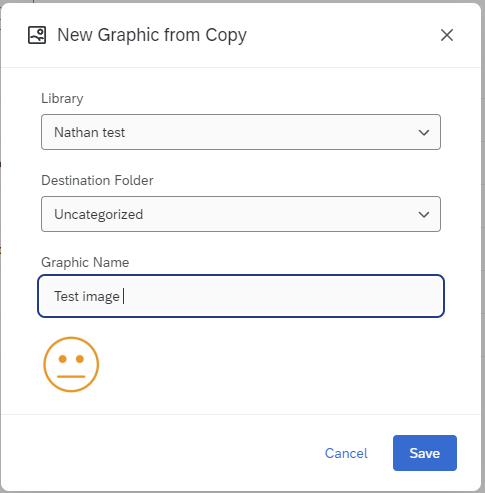Image resolution: width=485 pixels, height=493 pixels.
Task: Click the graphic image icon in header
Action: [37, 35]
